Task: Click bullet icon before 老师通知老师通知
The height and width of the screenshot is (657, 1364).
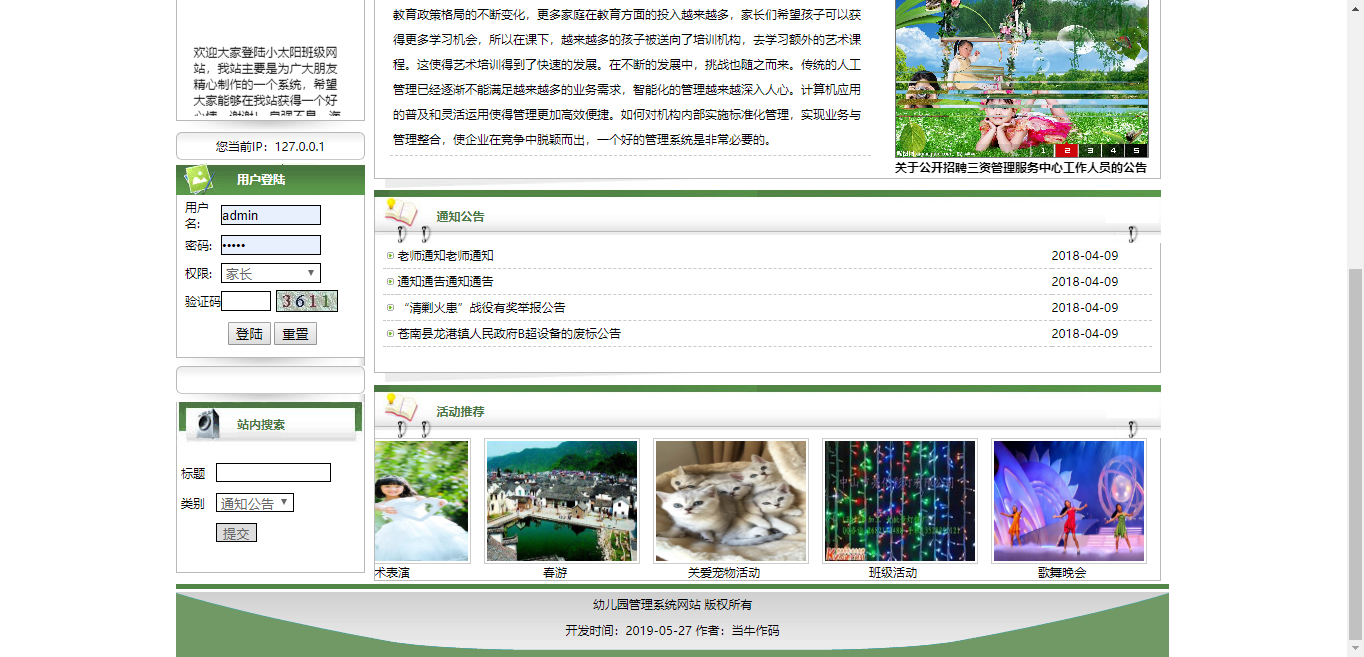Action: [x=390, y=256]
